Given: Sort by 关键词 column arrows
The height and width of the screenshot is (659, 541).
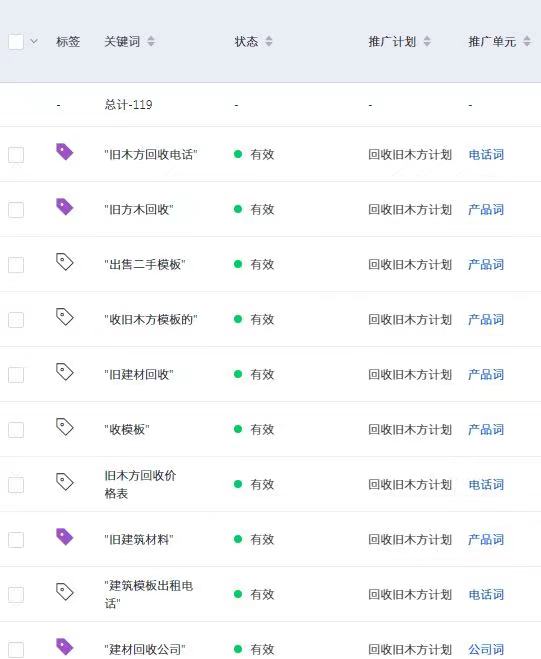Looking at the screenshot, I should 151,41.
